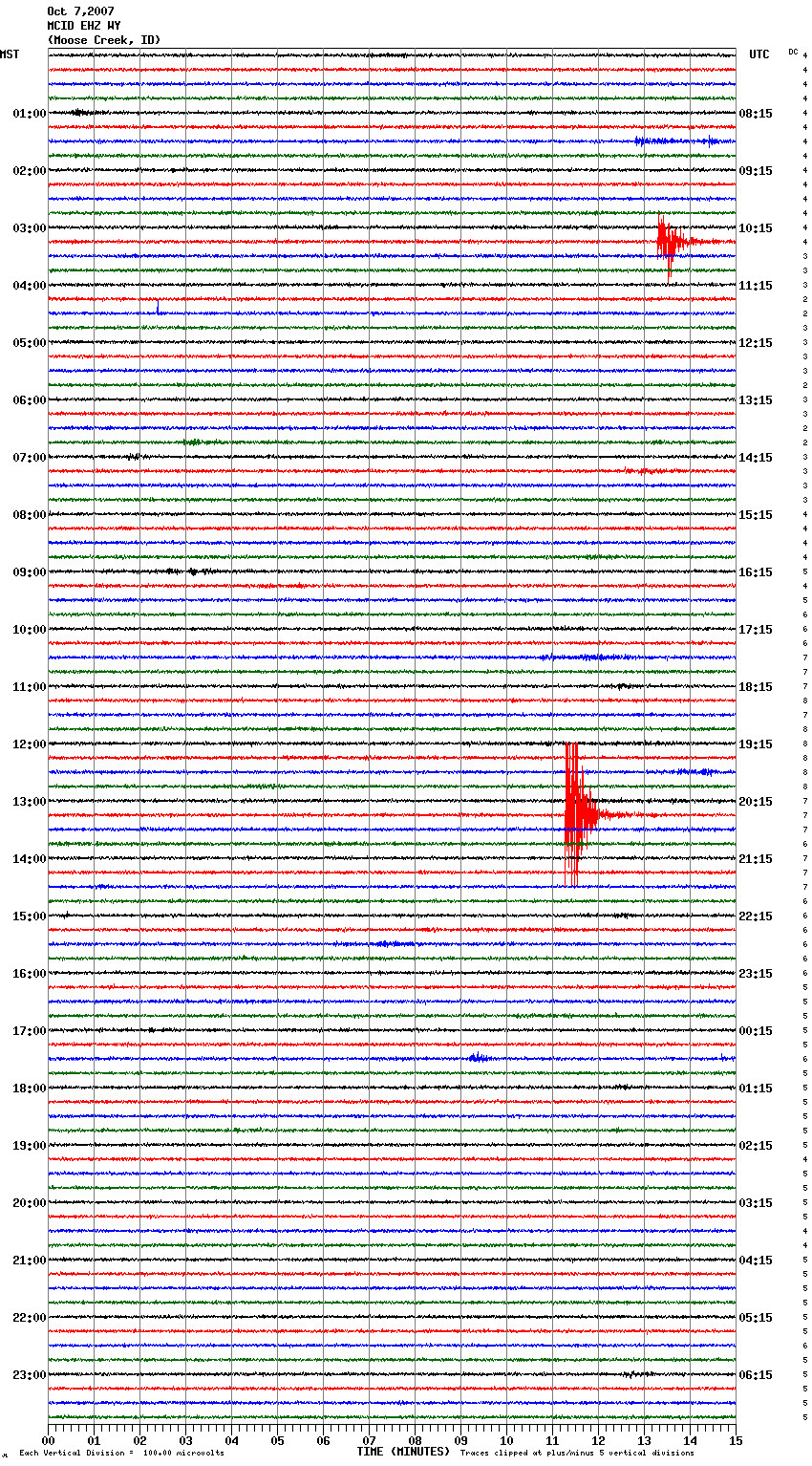Screen dimensions: 812x1466
Task: Click the 19:15 UTC time label
Action: coord(756,744)
